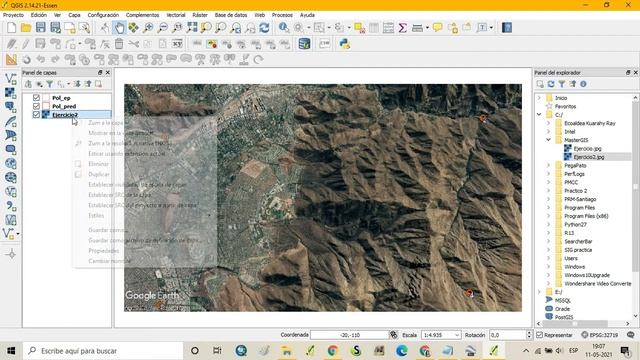Image resolution: width=640 pixels, height=360 pixels.
Task: Filter legend by map content funnel icon
Action: pos(49,84)
